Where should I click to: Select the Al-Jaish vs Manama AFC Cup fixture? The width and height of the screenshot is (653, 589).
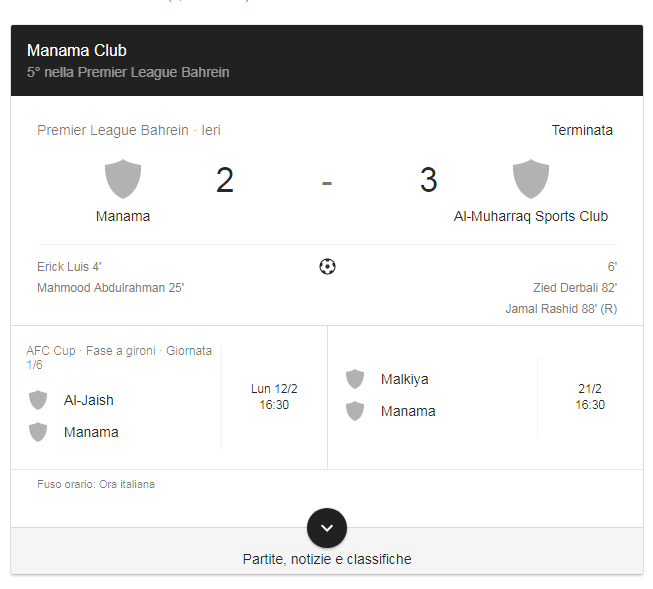pyautogui.click(x=169, y=397)
